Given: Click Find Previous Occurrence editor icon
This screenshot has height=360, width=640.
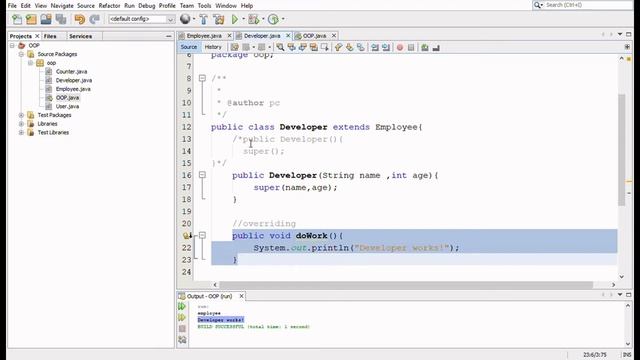Looking at the screenshot, I should pyautogui.click(x=291, y=47).
